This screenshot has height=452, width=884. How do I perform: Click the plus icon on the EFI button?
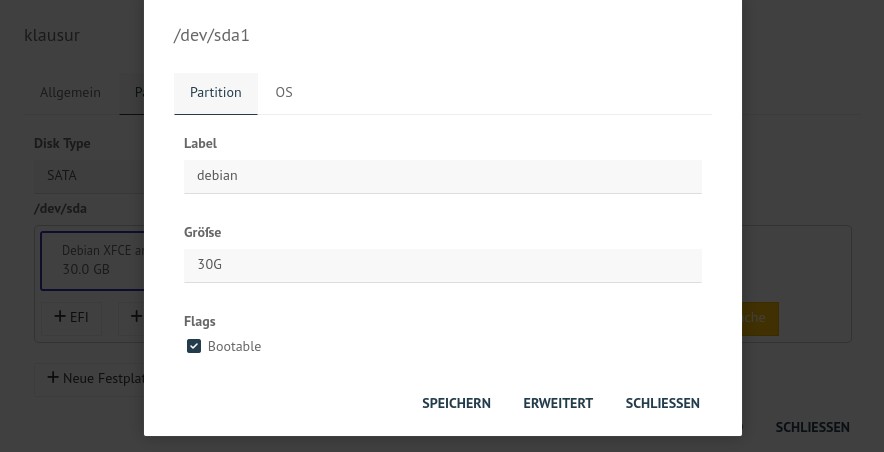click(x=60, y=316)
